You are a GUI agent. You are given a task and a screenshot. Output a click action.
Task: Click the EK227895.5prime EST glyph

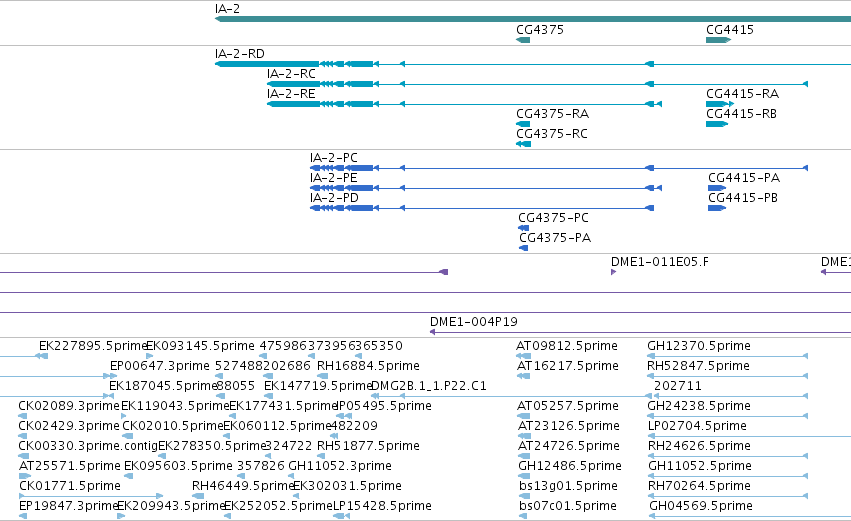pos(41,357)
